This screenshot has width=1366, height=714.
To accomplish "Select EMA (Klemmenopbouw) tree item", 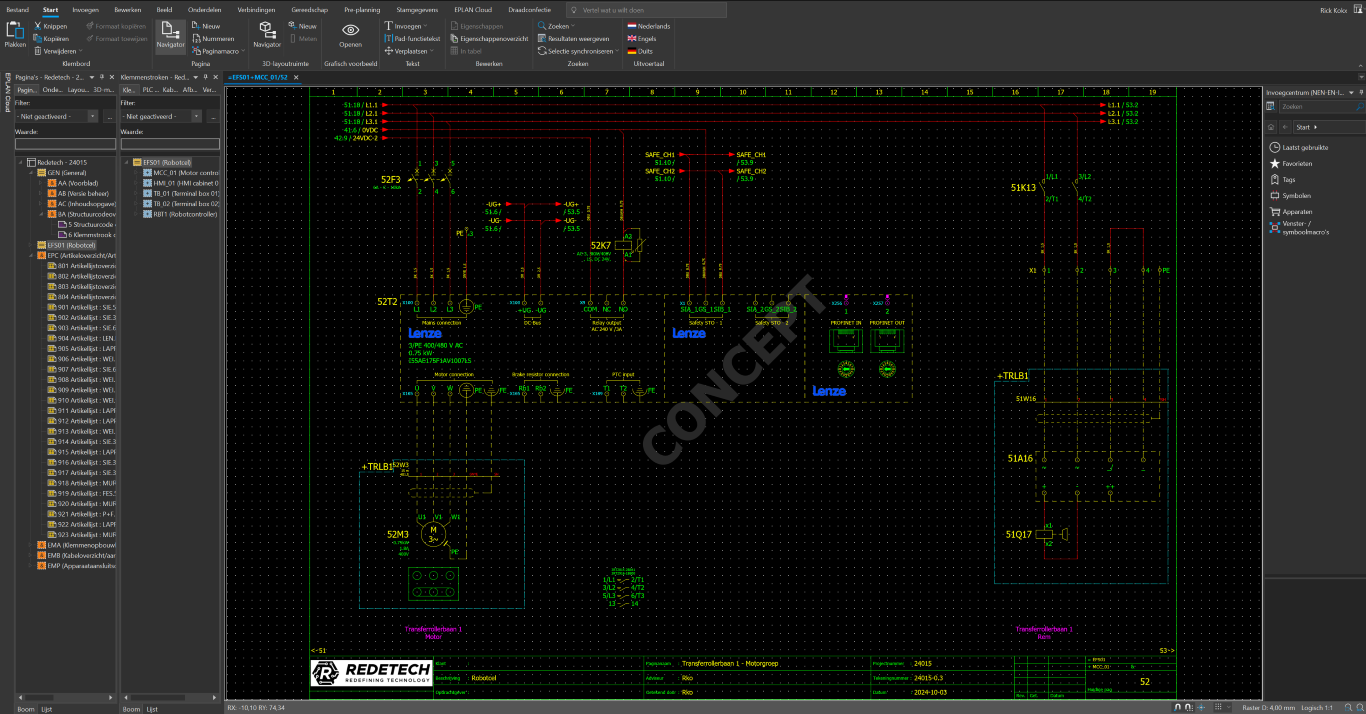I will click(x=76, y=545).
